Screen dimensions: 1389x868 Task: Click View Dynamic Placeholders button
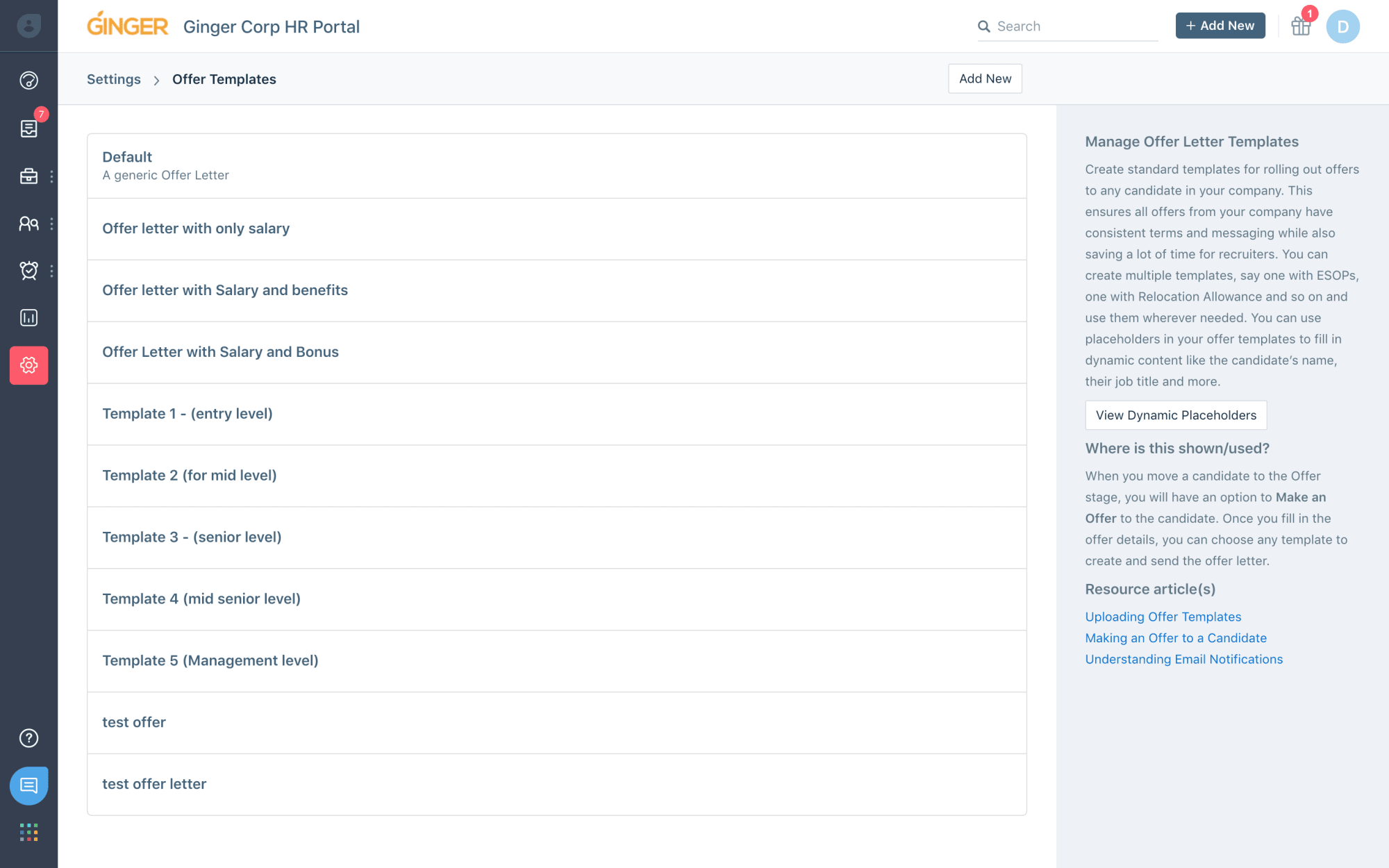pyautogui.click(x=1176, y=415)
